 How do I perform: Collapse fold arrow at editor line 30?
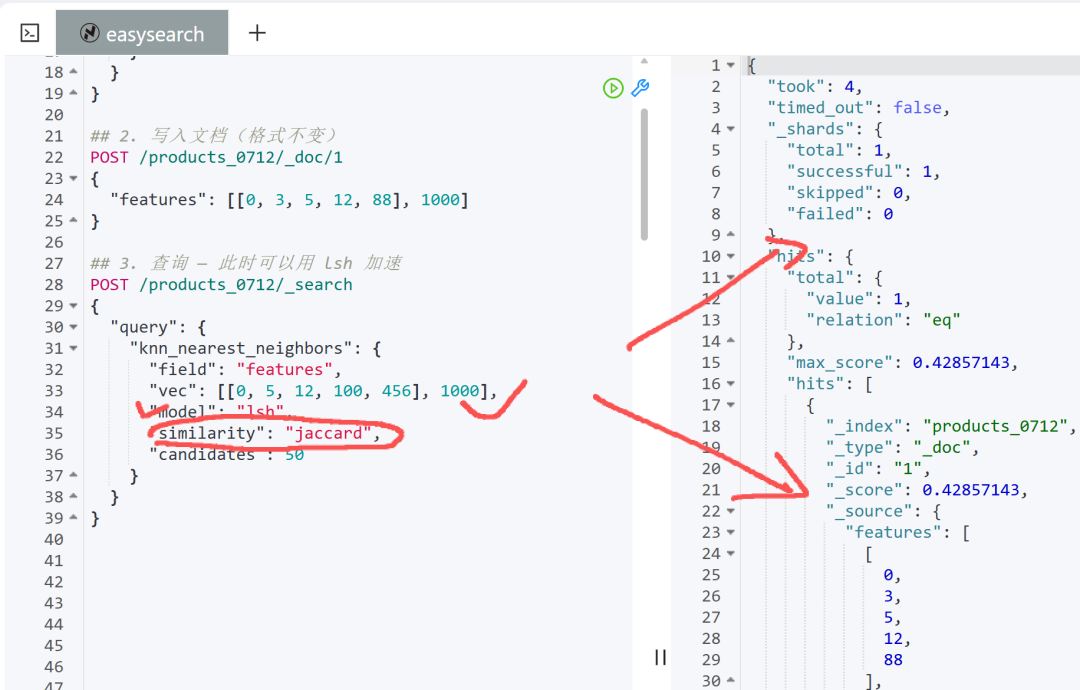74,327
